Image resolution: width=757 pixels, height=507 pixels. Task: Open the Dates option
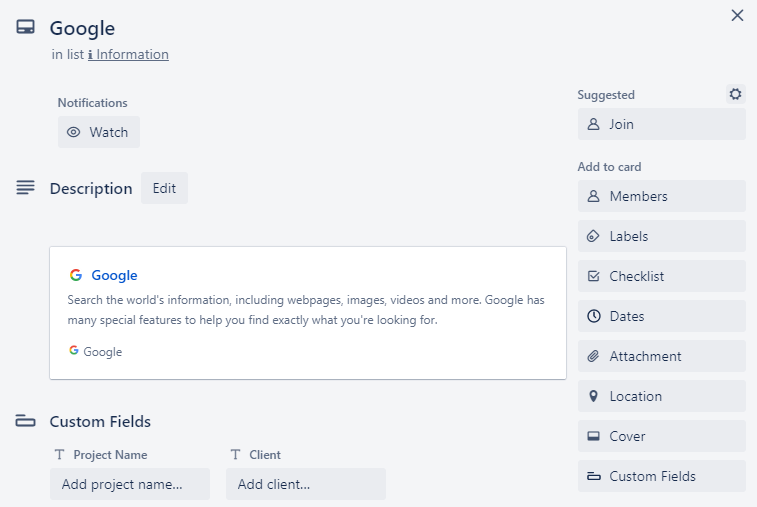661,316
